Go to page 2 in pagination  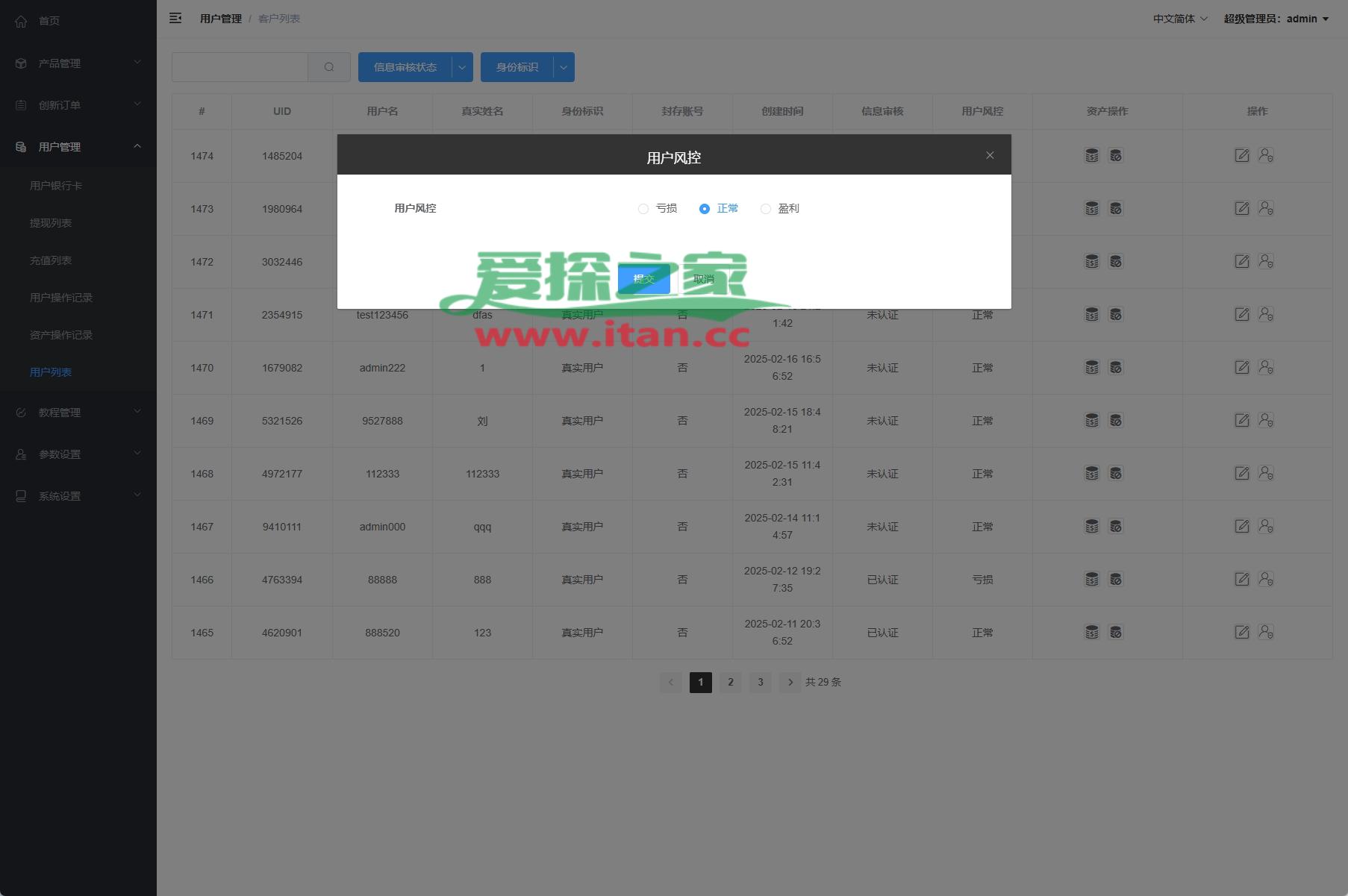point(731,683)
